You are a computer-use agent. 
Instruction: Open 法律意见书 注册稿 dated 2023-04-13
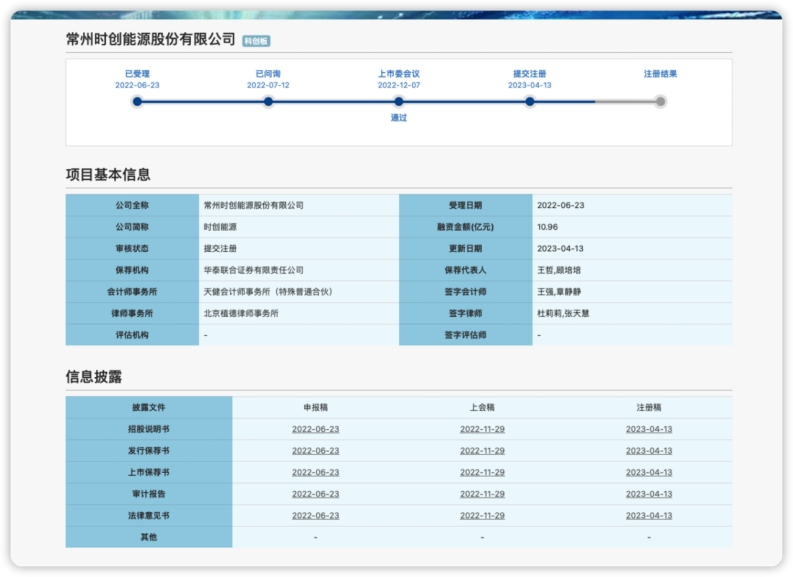tap(649, 516)
